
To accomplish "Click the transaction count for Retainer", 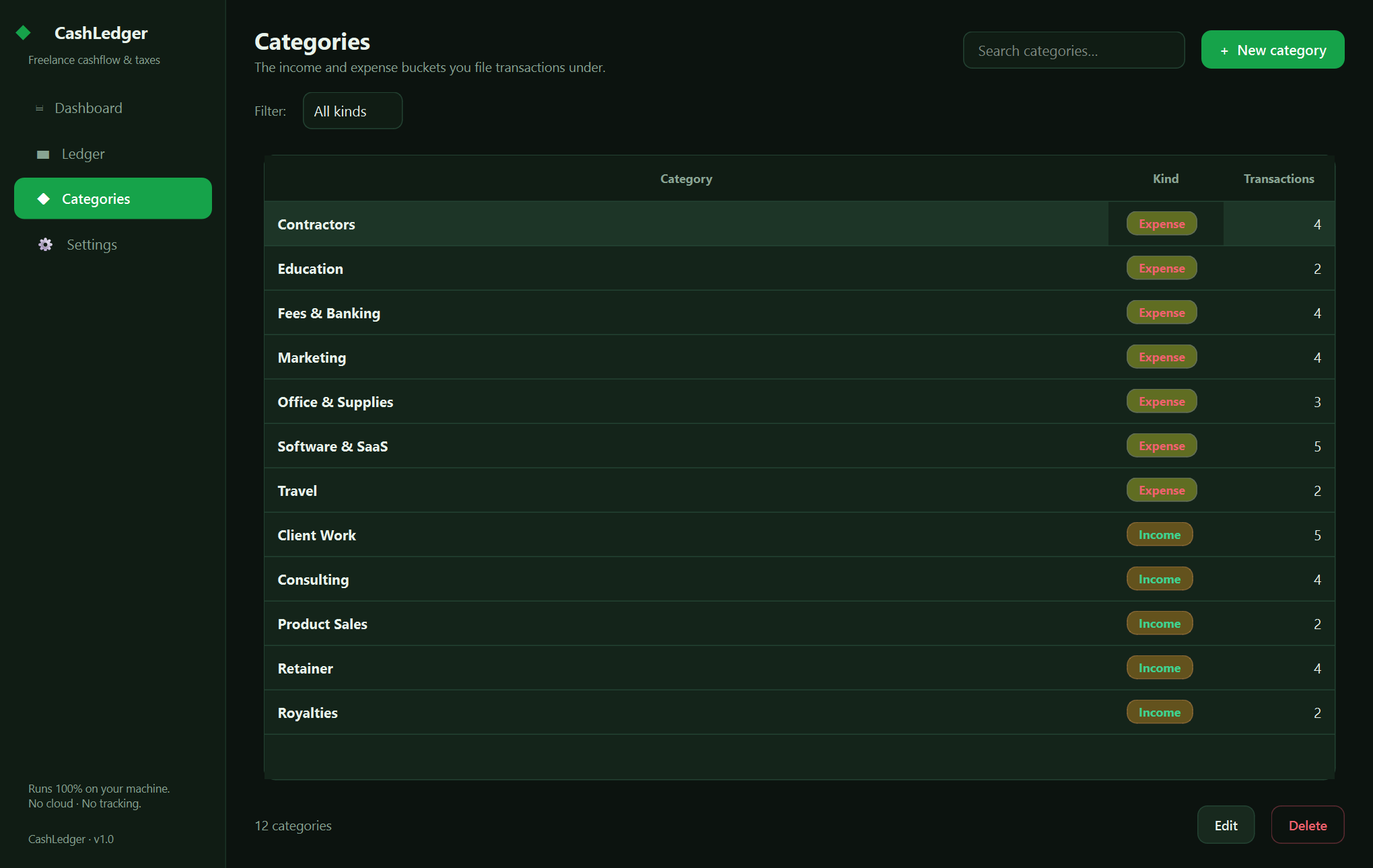I will click(1317, 668).
